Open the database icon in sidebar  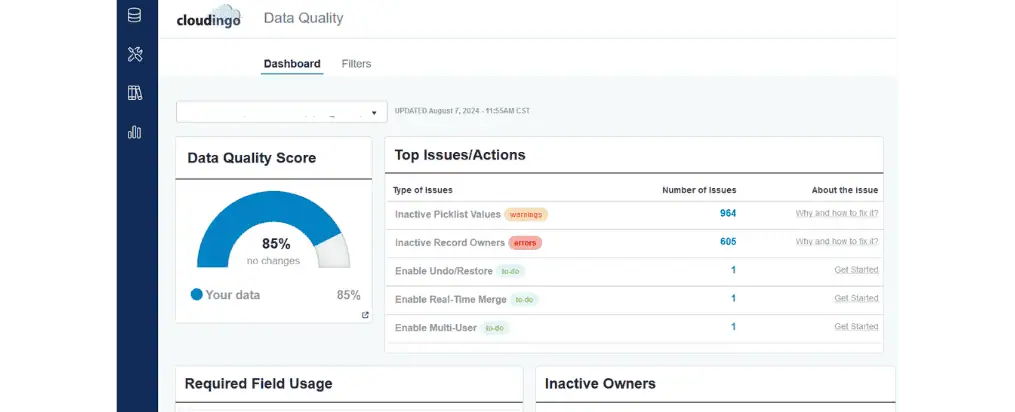(135, 15)
